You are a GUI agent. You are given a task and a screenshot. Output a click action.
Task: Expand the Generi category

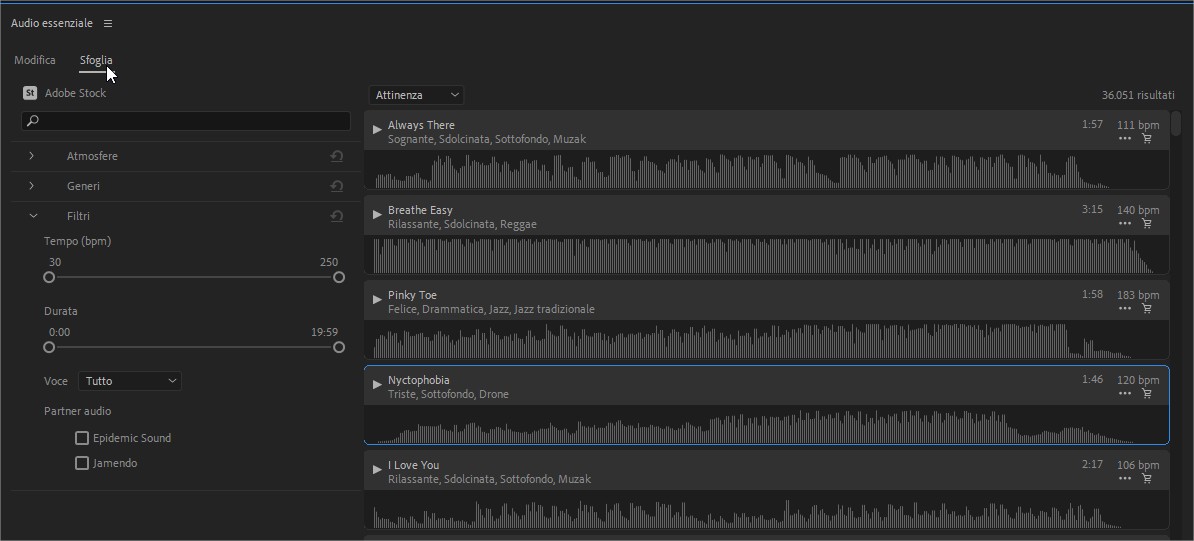click(32, 186)
